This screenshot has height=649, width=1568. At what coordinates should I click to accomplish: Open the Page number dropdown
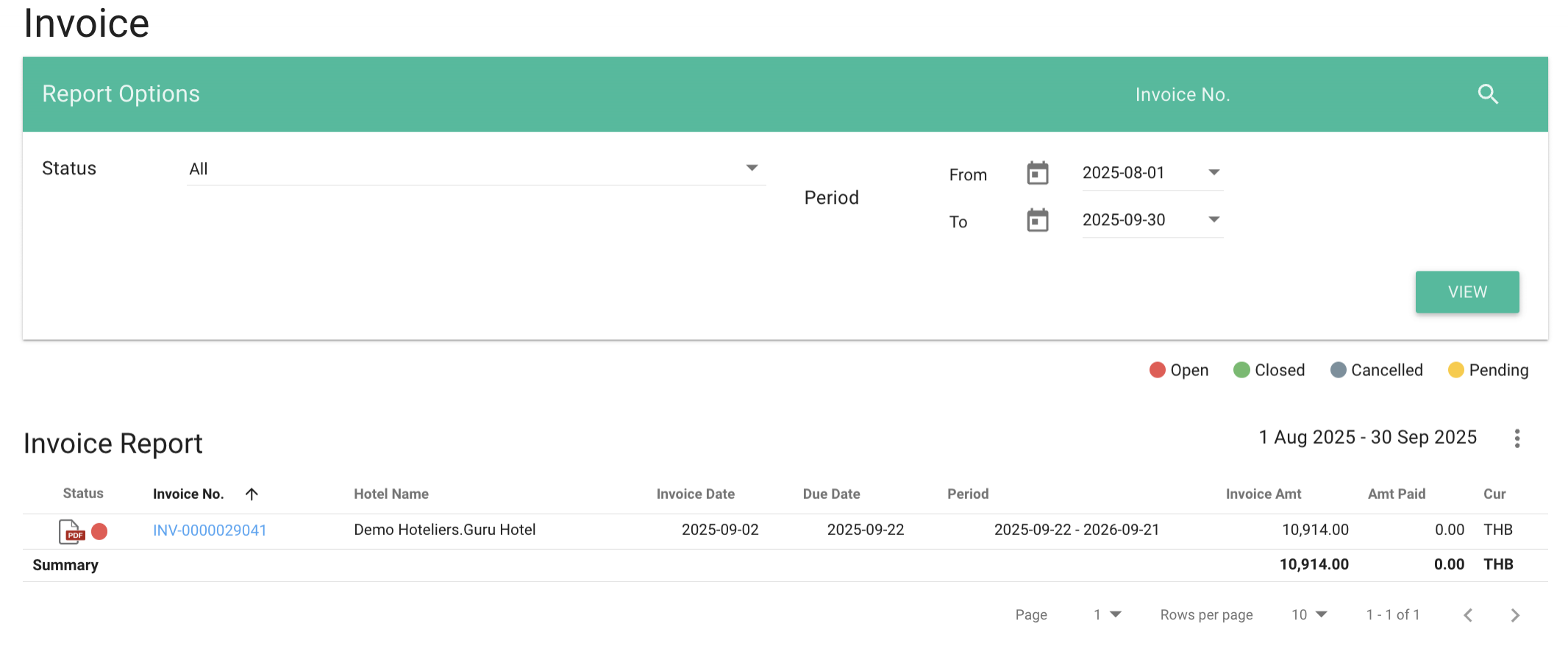click(1107, 614)
